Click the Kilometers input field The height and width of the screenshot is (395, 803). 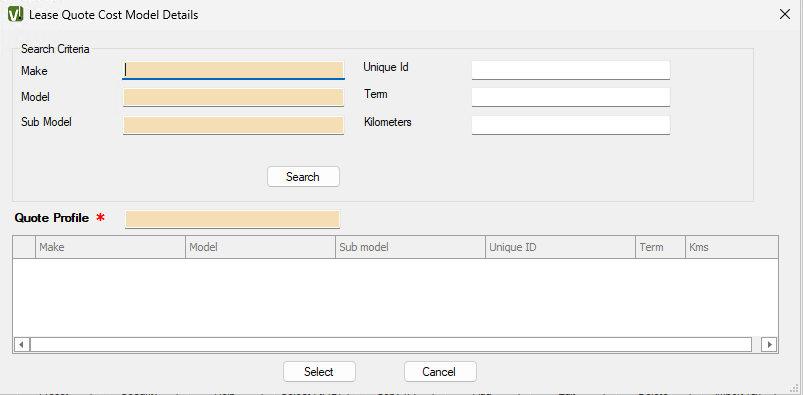(570, 125)
